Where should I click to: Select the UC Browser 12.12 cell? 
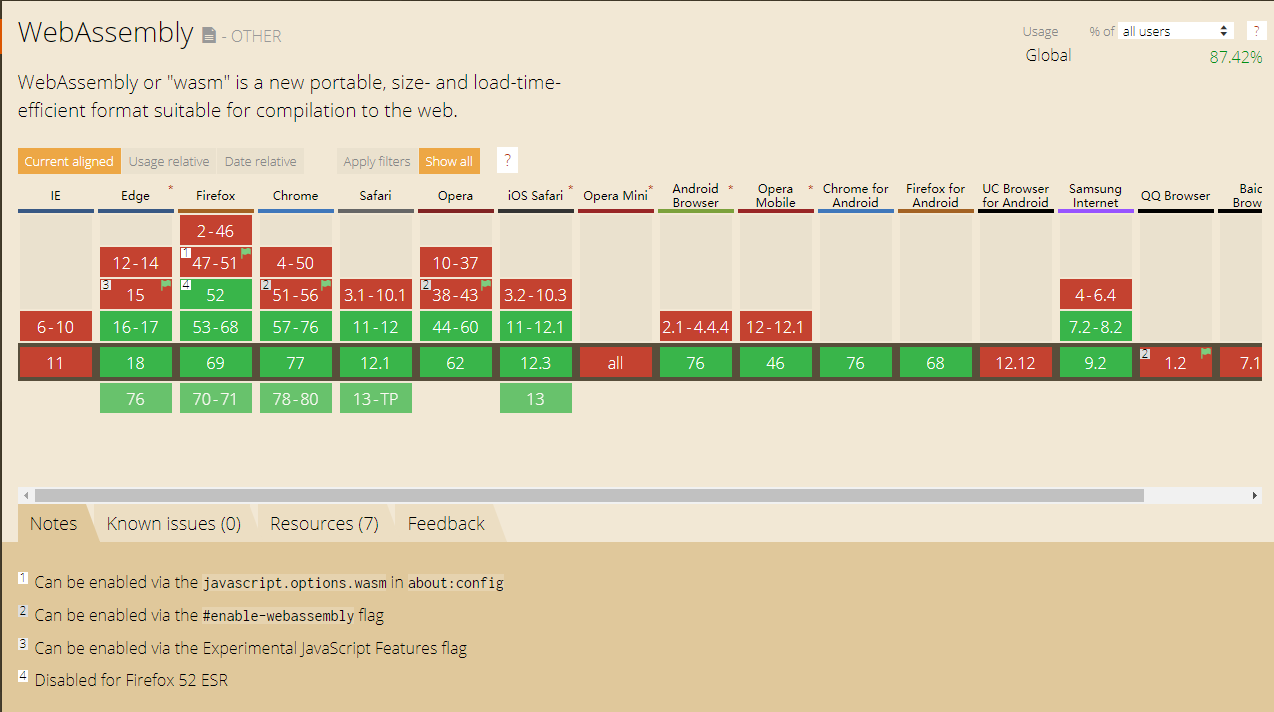tap(1016, 363)
